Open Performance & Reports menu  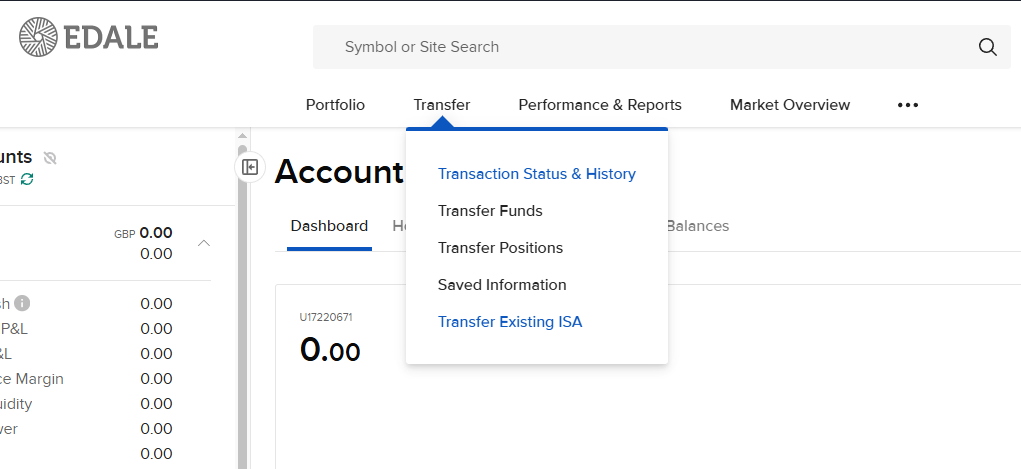click(x=599, y=105)
